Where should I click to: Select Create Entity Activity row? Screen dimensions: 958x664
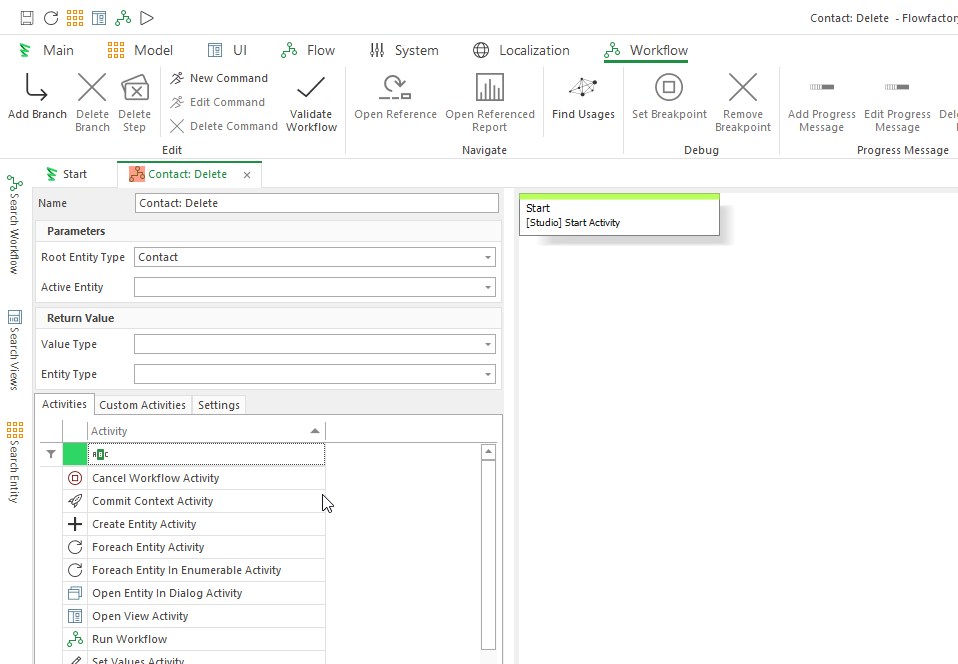(194, 524)
